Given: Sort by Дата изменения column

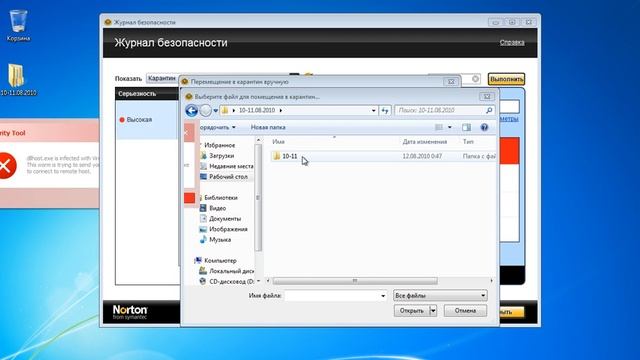Looking at the screenshot, I should 424,142.
